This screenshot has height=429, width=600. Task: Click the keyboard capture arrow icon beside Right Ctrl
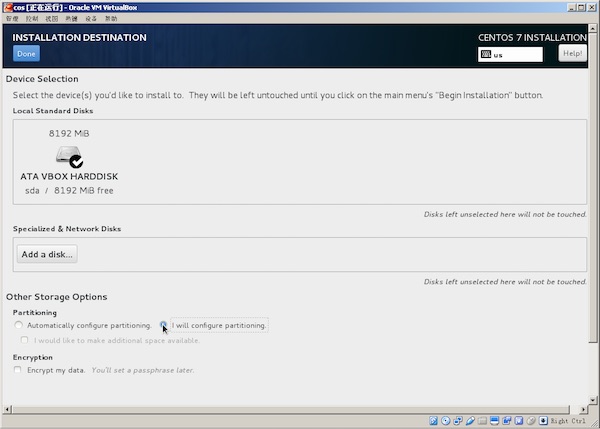click(x=540, y=421)
